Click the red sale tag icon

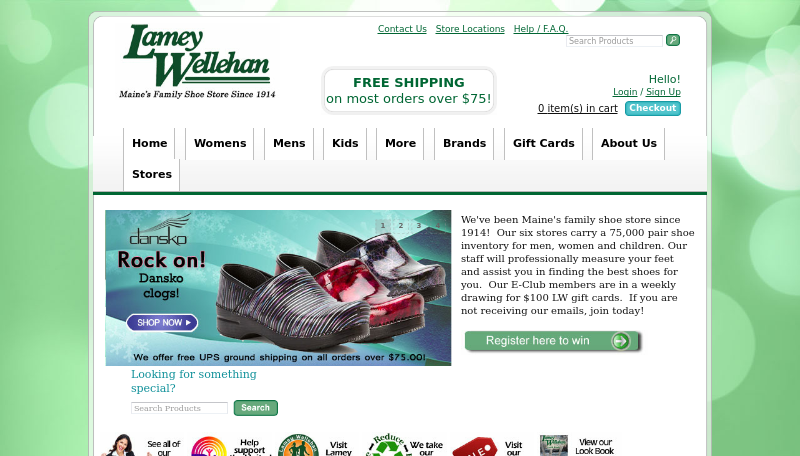(475, 447)
